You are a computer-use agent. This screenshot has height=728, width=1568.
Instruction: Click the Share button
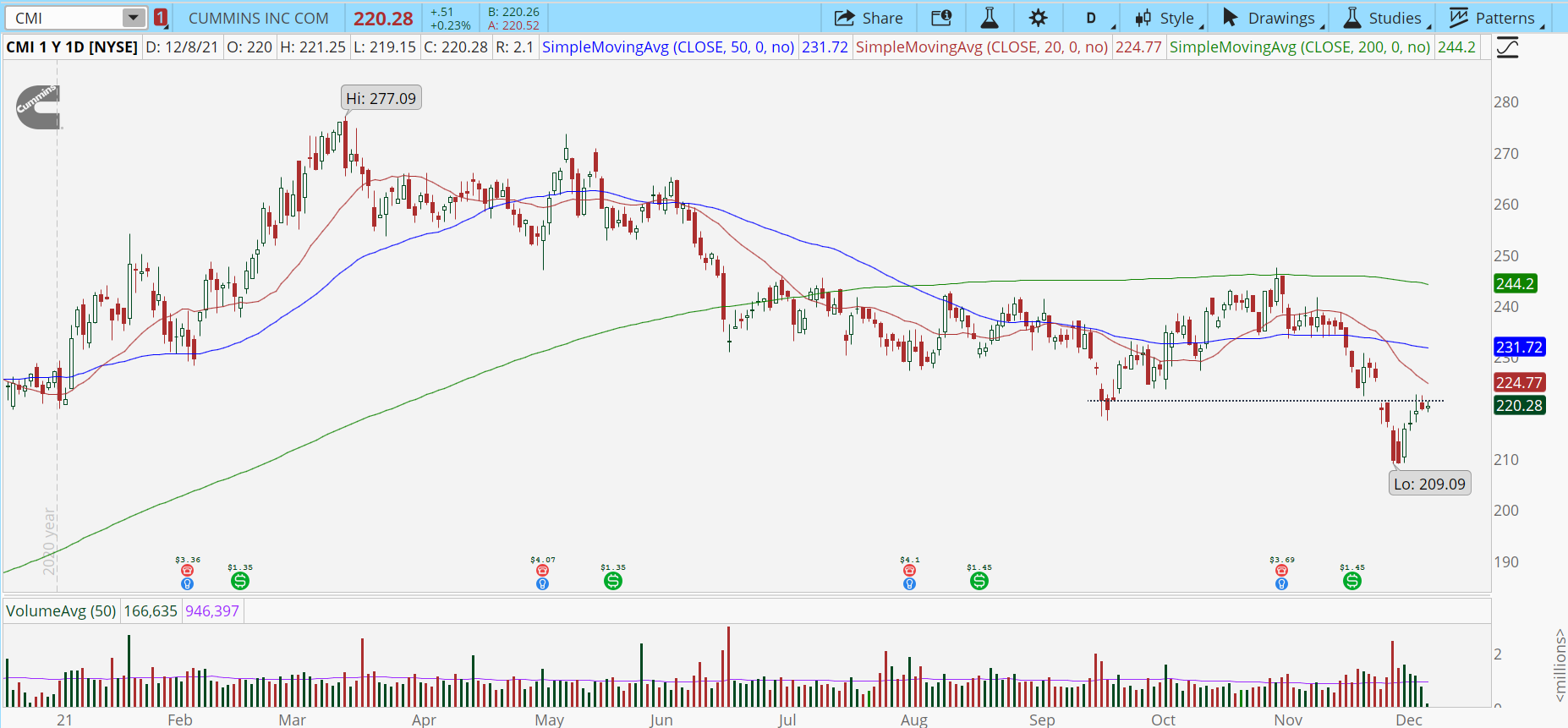click(869, 18)
